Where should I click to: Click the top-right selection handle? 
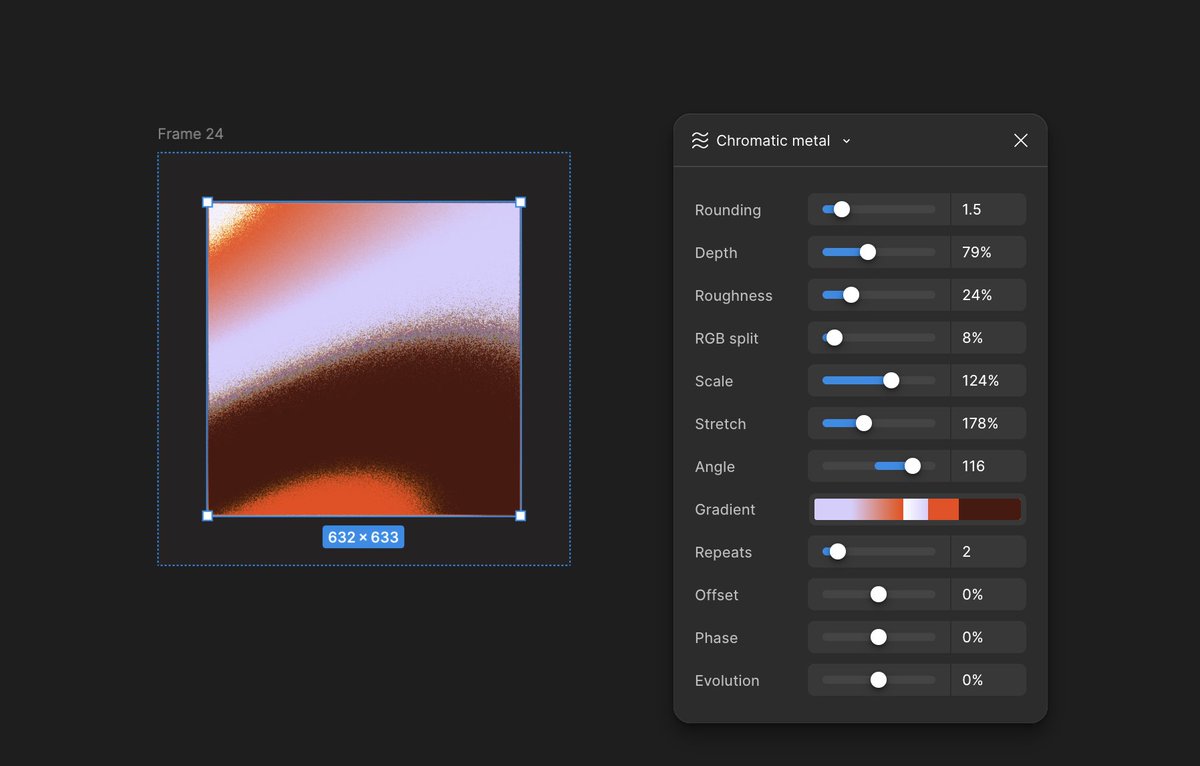click(521, 202)
